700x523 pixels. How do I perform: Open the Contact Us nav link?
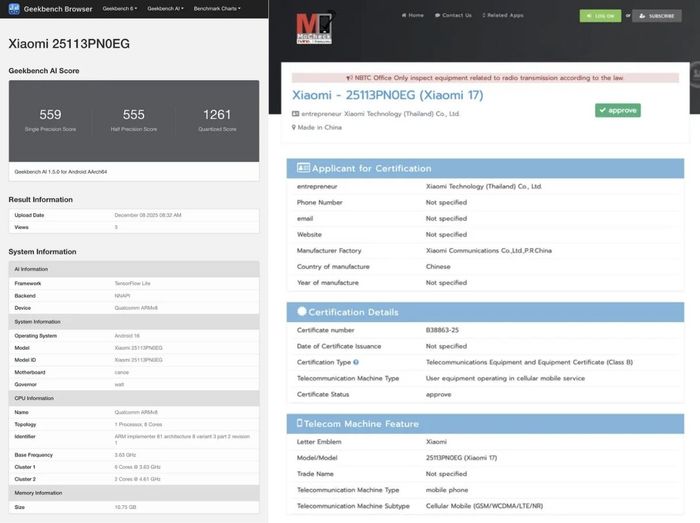click(453, 15)
